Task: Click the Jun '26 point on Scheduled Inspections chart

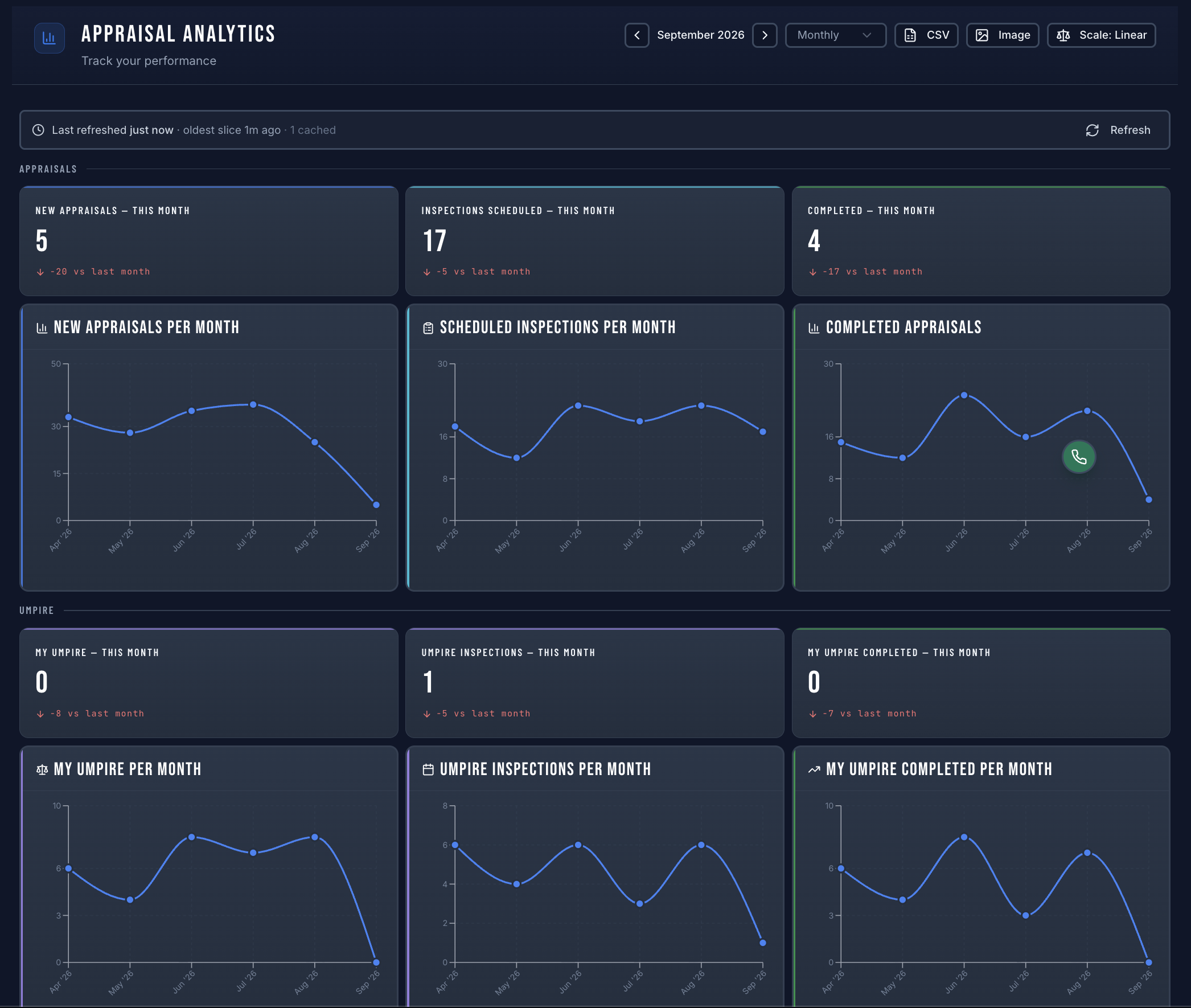Action: click(x=578, y=405)
